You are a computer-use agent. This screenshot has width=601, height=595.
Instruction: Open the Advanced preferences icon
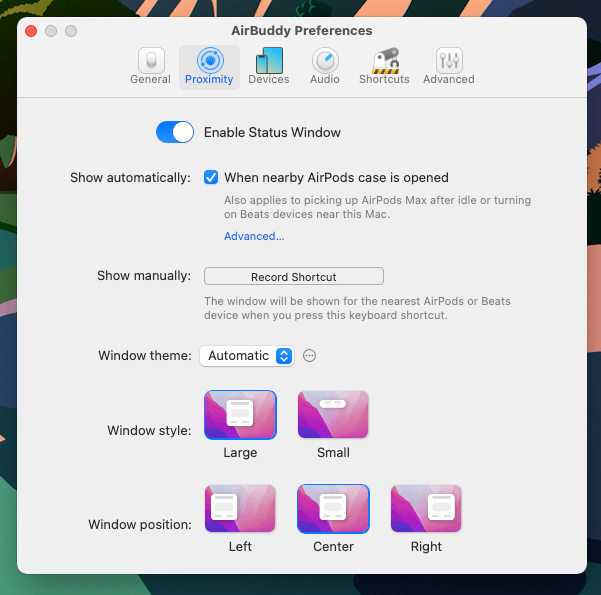(x=448, y=61)
